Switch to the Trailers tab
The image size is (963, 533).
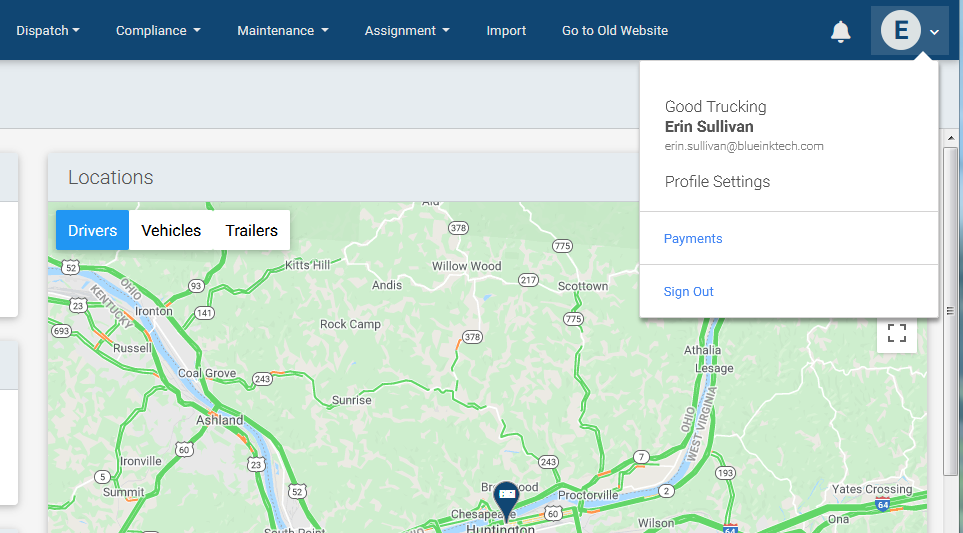click(x=252, y=230)
